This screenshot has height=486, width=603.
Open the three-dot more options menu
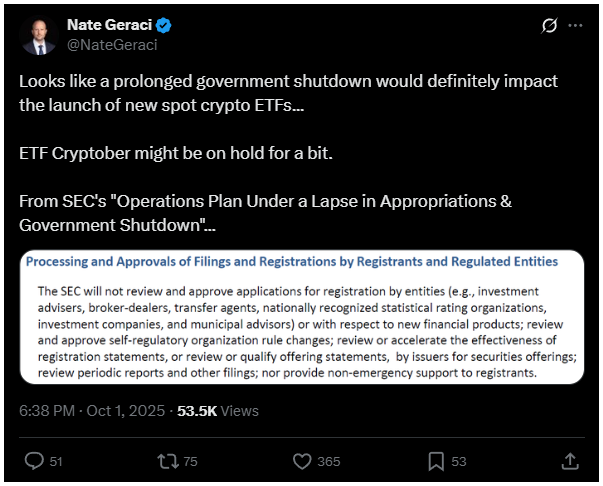pyautogui.click(x=575, y=25)
